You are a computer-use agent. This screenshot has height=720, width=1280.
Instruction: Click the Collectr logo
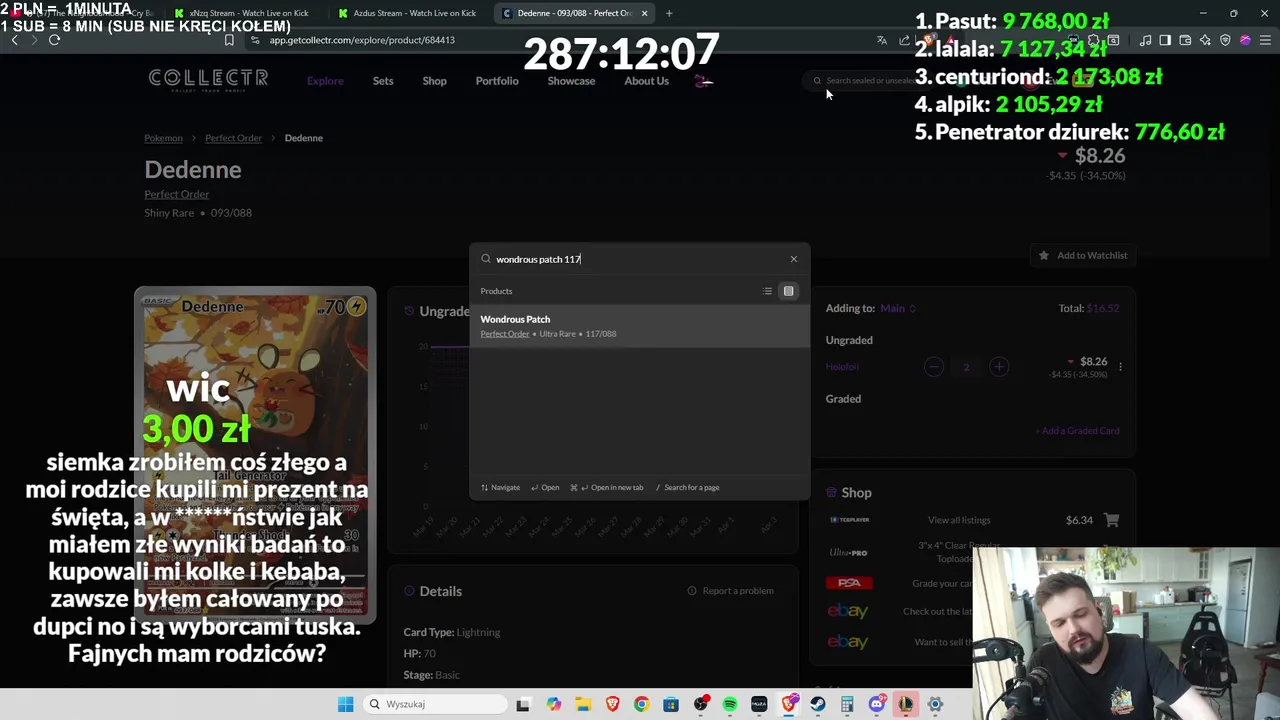(208, 79)
